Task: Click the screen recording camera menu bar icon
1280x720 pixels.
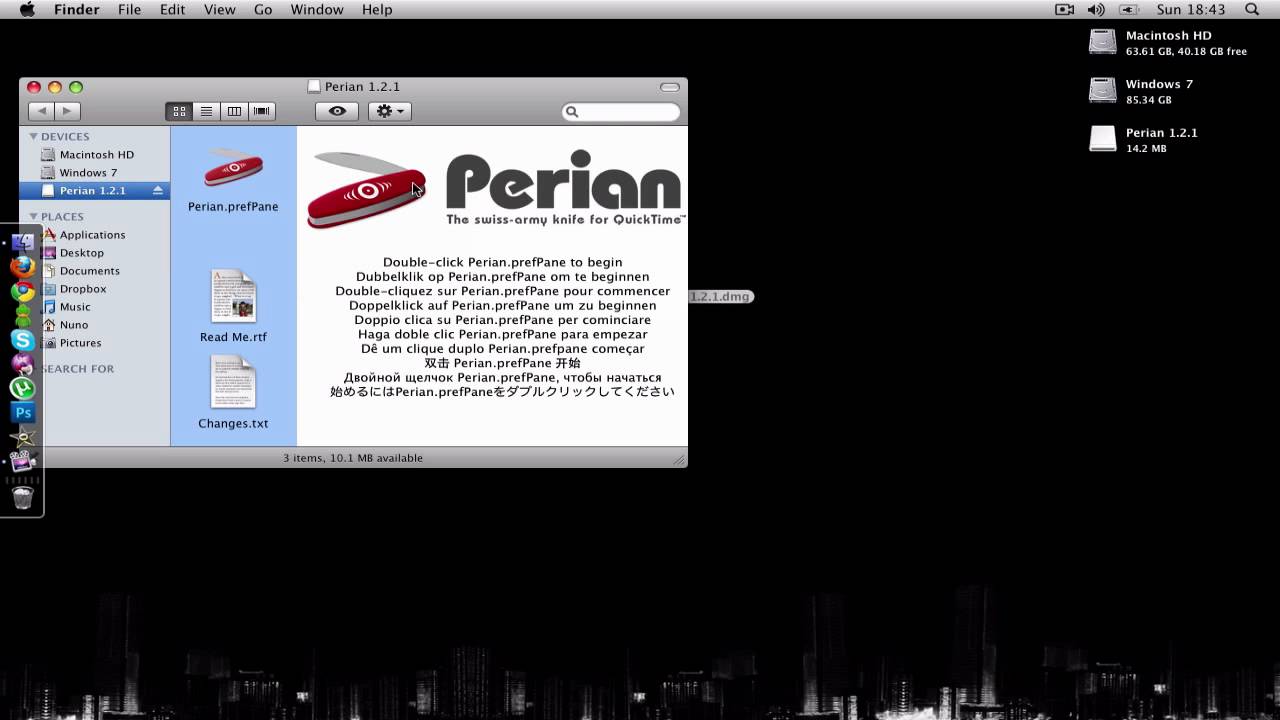Action: pyautogui.click(x=1064, y=10)
